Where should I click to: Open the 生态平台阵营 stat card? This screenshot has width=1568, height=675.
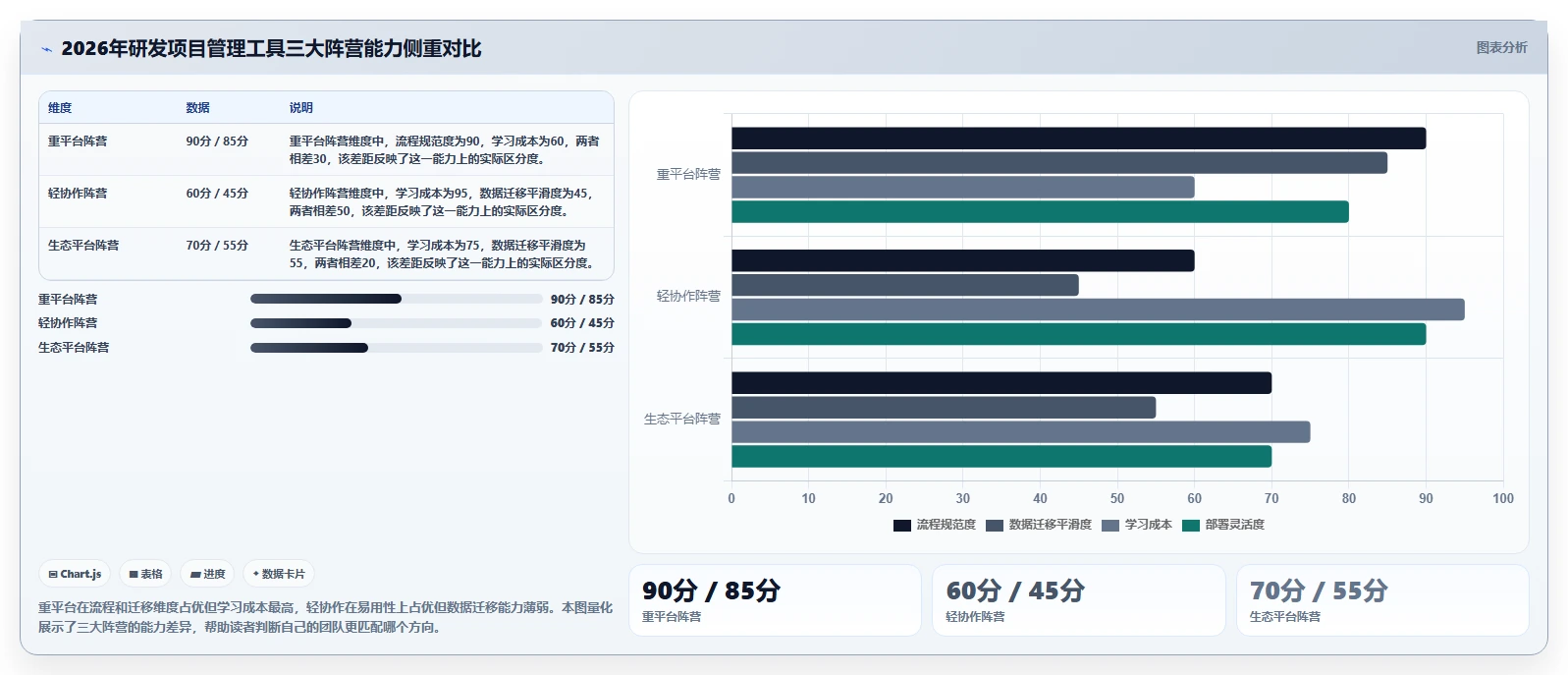coord(1382,600)
